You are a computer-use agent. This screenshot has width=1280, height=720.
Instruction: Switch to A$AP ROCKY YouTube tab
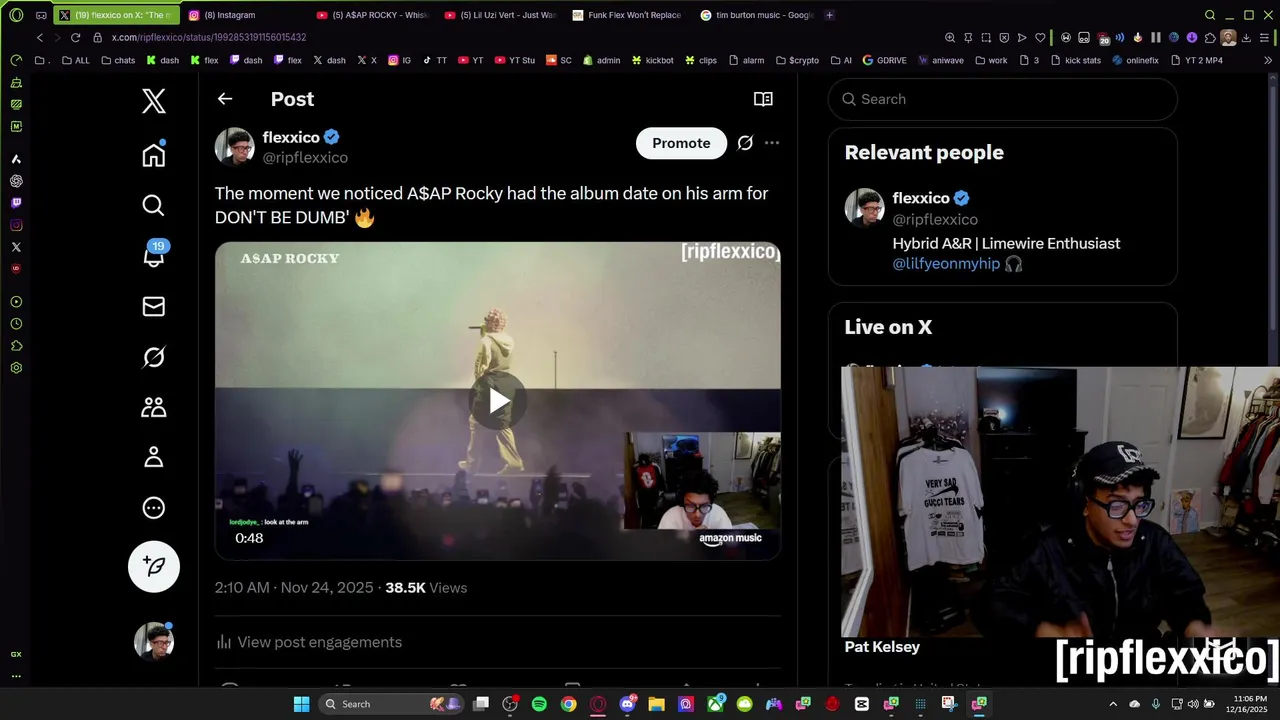[373, 15]
